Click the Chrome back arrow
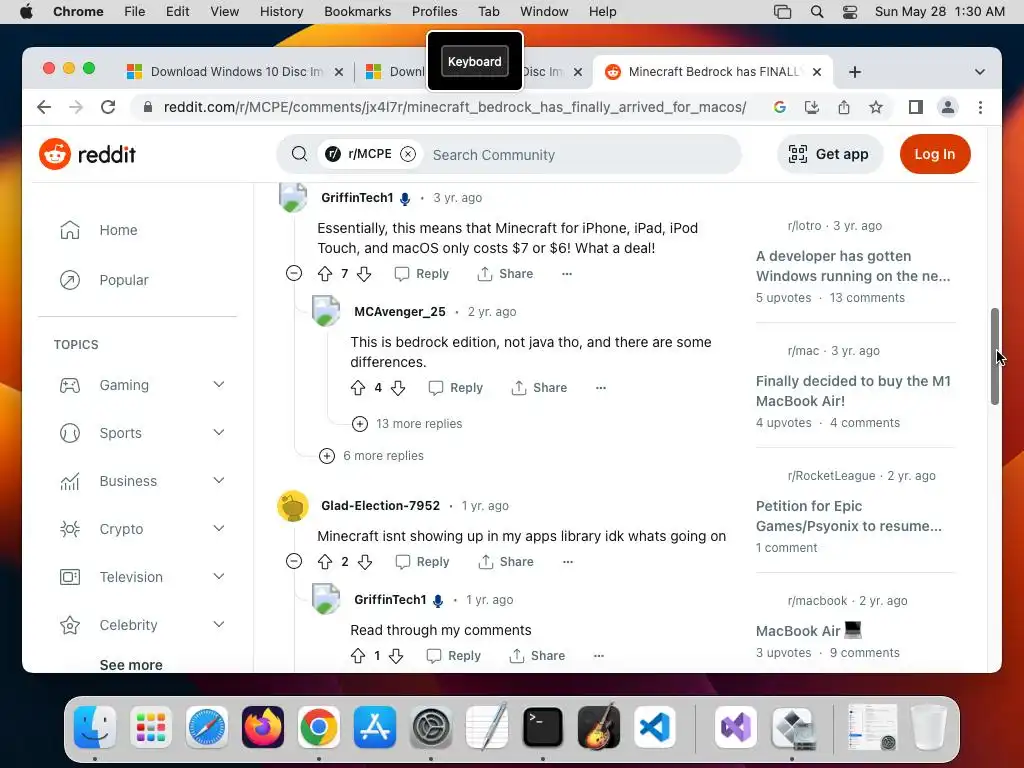The height and width of the screenshot is (768, 1024). pyautogui.click(x=44, y=107)
